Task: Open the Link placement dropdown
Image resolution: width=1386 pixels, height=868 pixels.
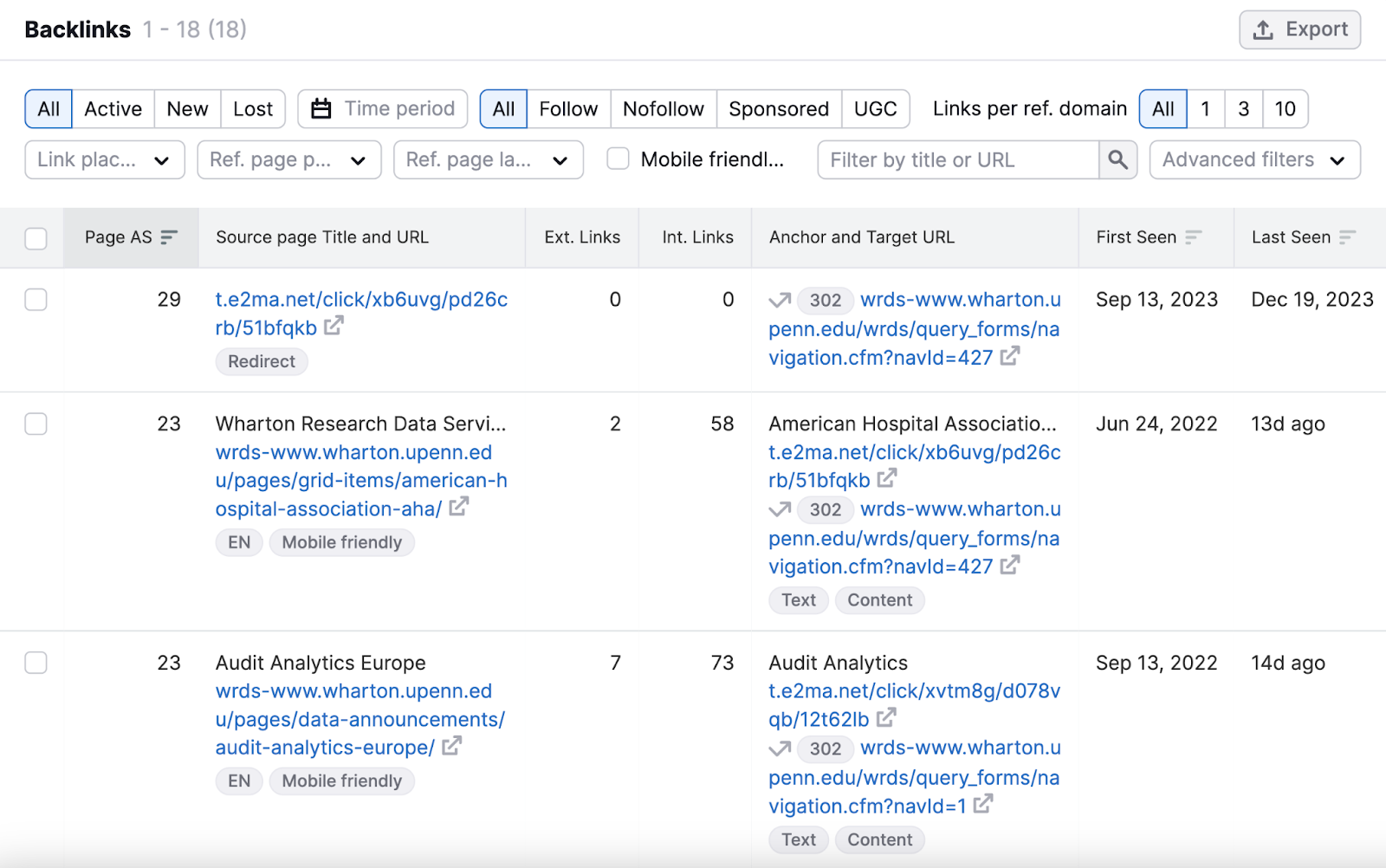Action: (x=104, y=159)
